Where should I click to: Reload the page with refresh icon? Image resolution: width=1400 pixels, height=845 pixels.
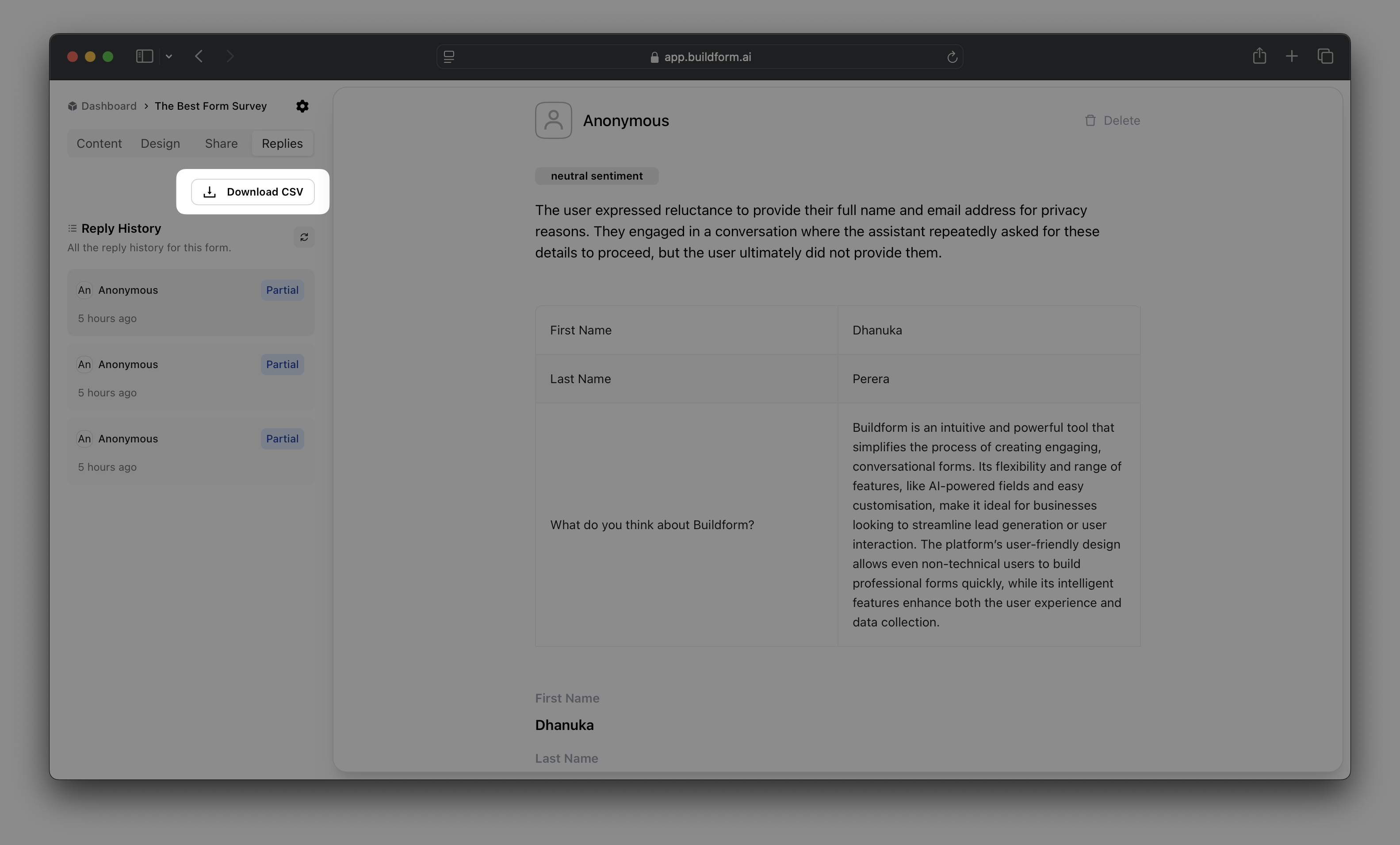(x=952, y=57)
